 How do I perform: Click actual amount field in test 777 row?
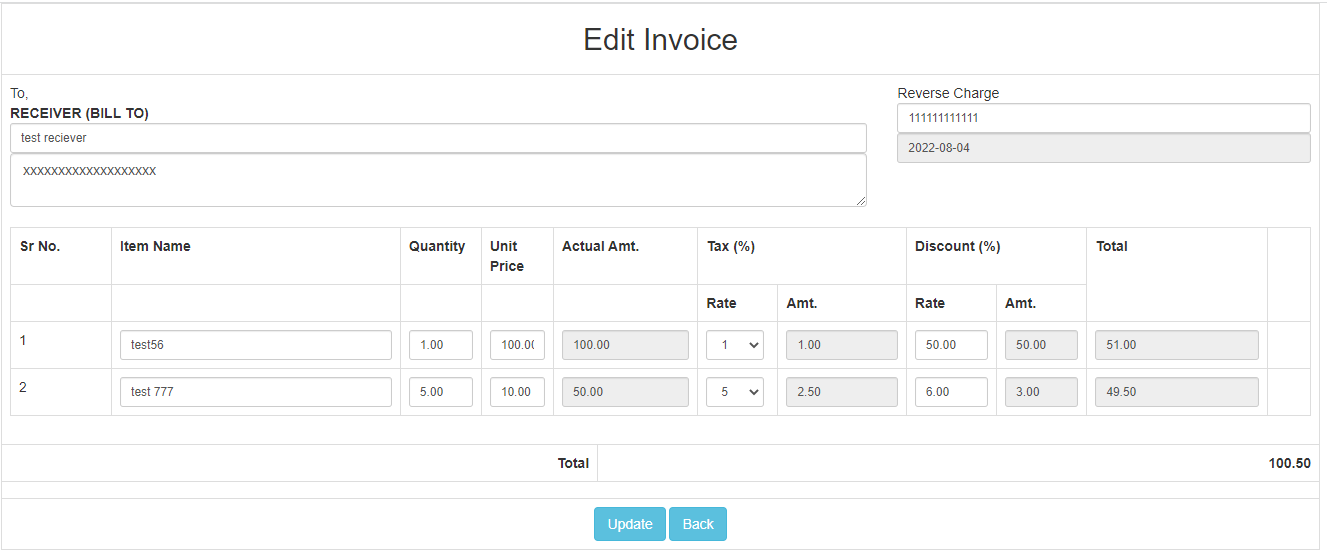pos(625,392)
